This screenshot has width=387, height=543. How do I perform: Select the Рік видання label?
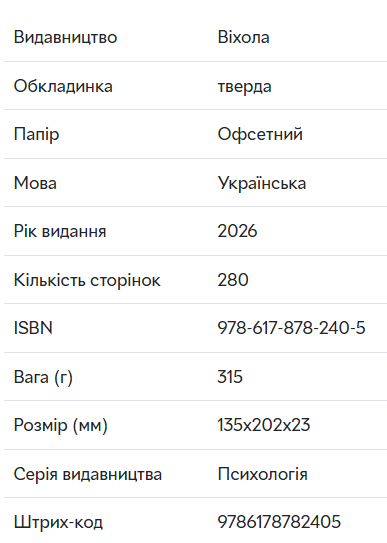coord(60,231)
